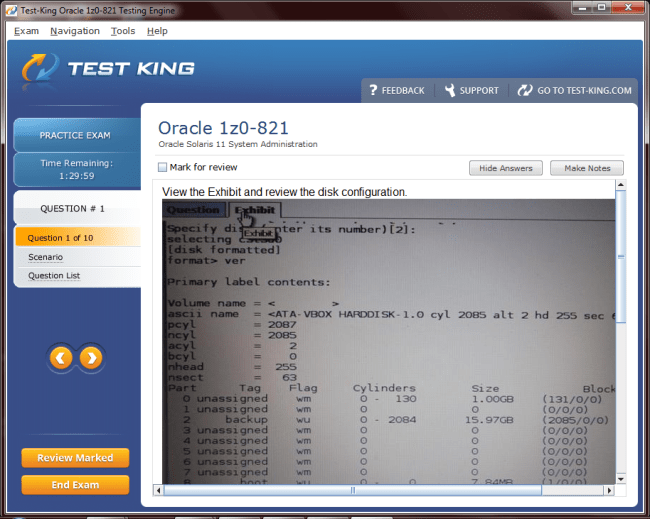Click the horizontal scrollbar left arrow
Screen dimensions: 650x519
pyautogui.click(x=158, y=490)
